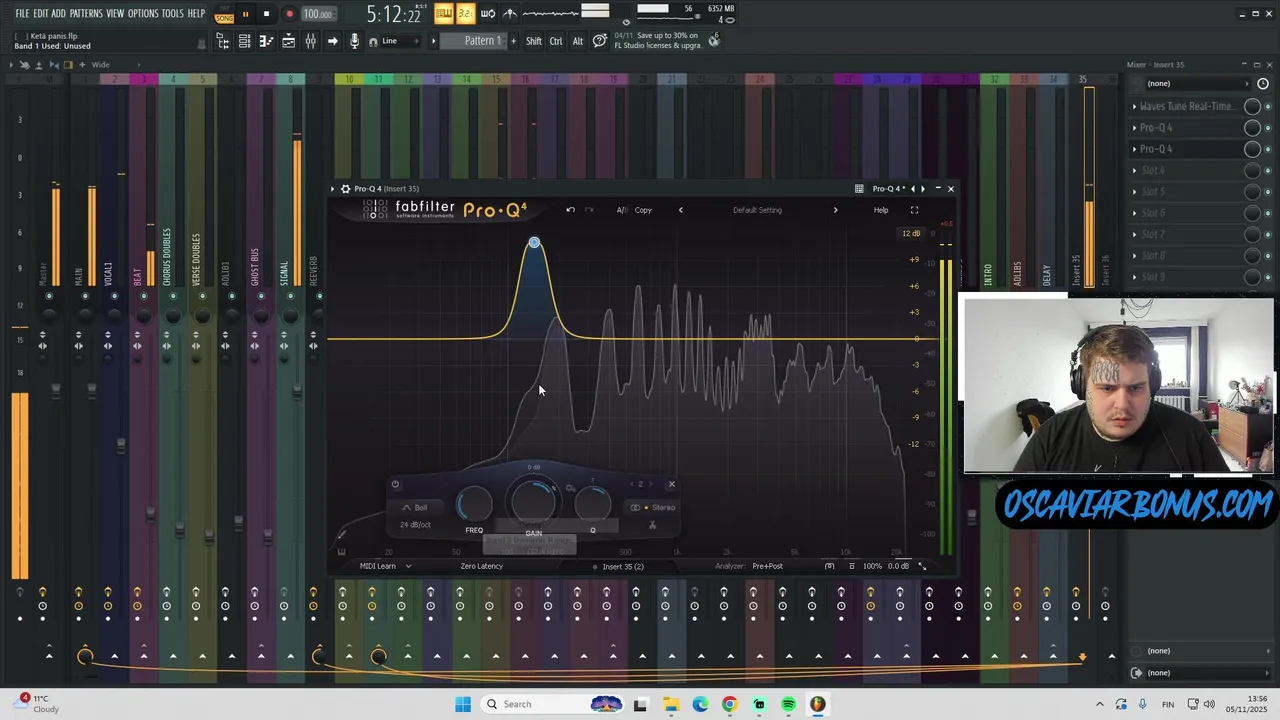This screenshot has height=720, width=1280.
Task: Click the tempo field showing 100
Action: point(319,14)
